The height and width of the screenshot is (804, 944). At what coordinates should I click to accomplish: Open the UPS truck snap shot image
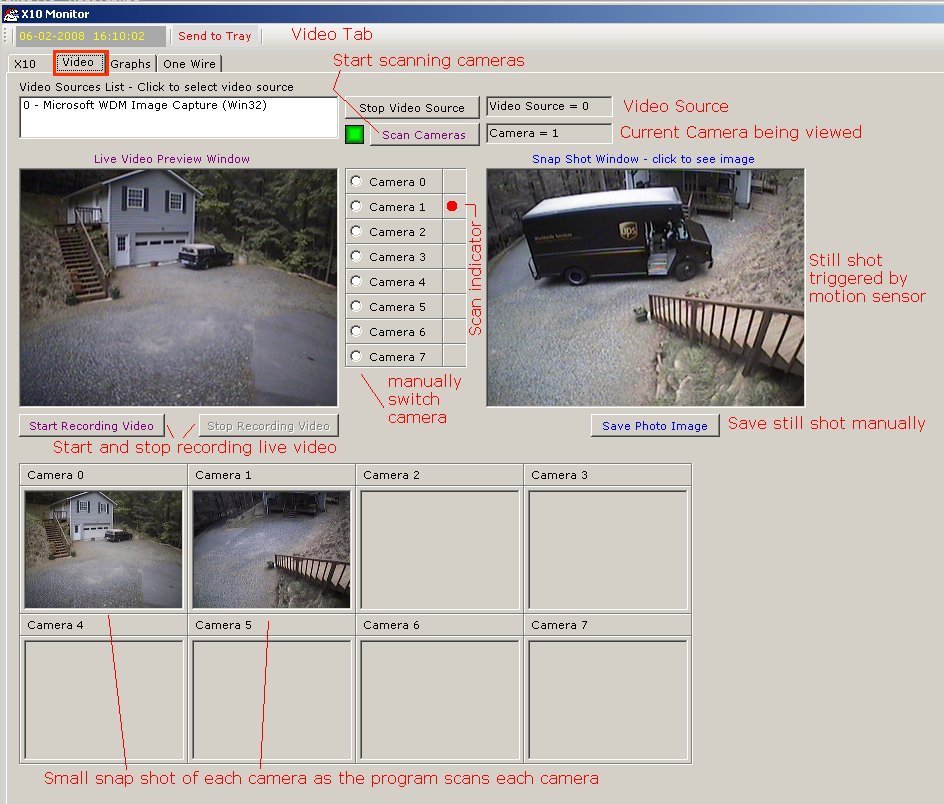tap(645, 287)
